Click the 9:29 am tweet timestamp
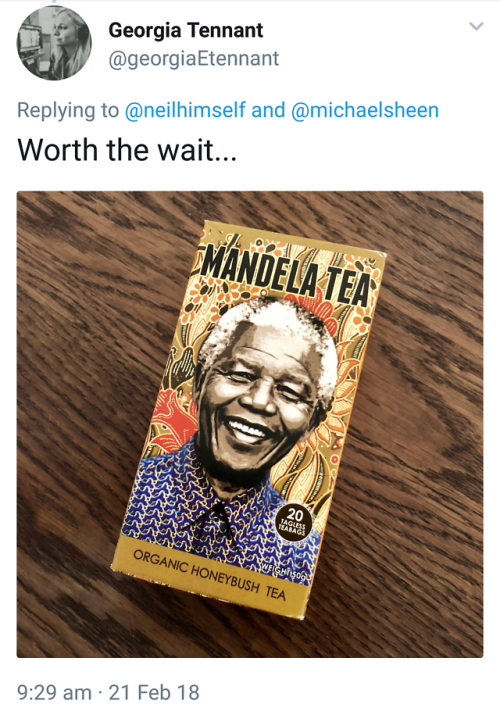 (x=54, y=692)
